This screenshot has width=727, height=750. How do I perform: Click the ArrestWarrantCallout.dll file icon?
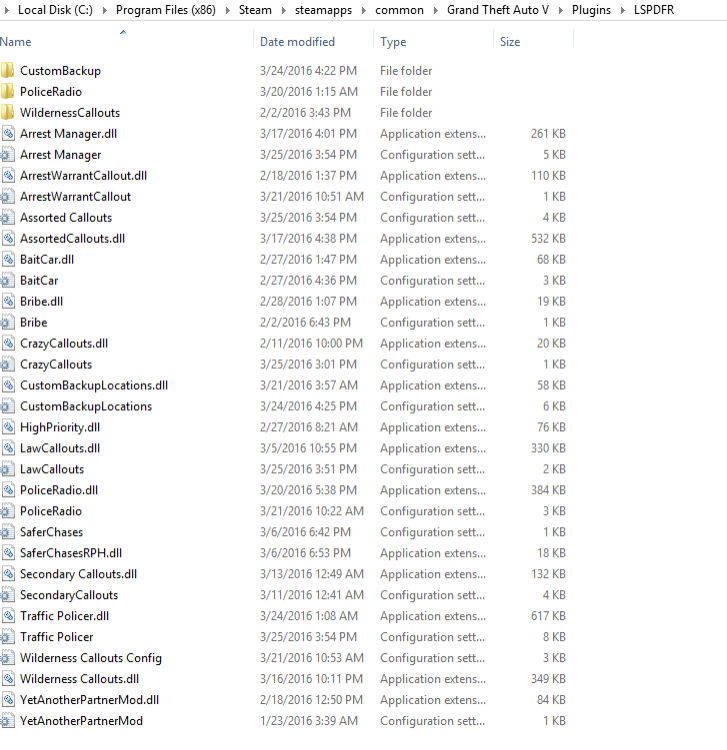[x=8, y=176]
